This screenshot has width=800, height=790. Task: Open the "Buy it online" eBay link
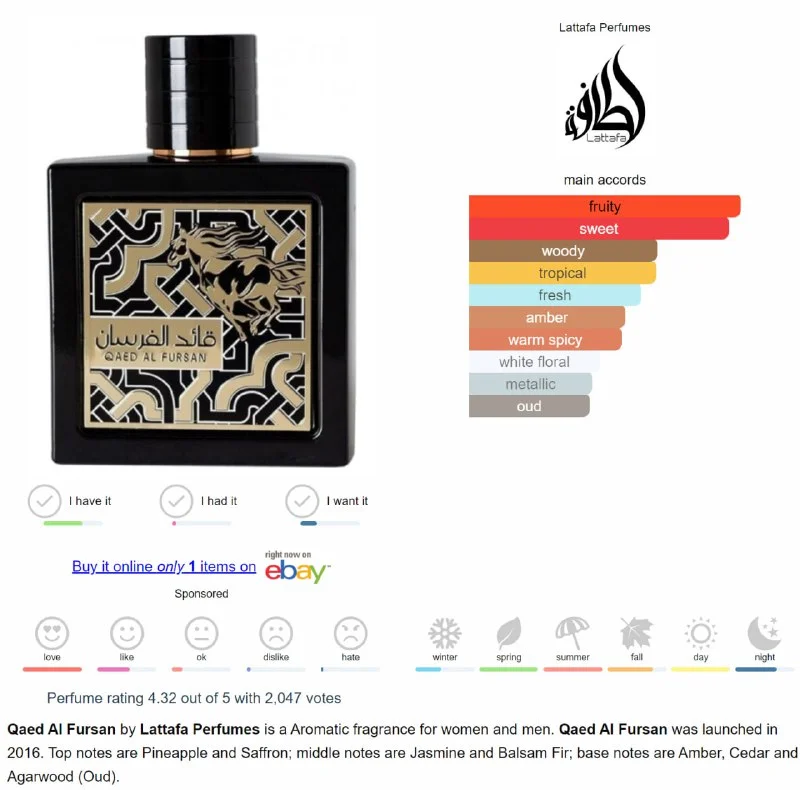click(x=164, y=566)
